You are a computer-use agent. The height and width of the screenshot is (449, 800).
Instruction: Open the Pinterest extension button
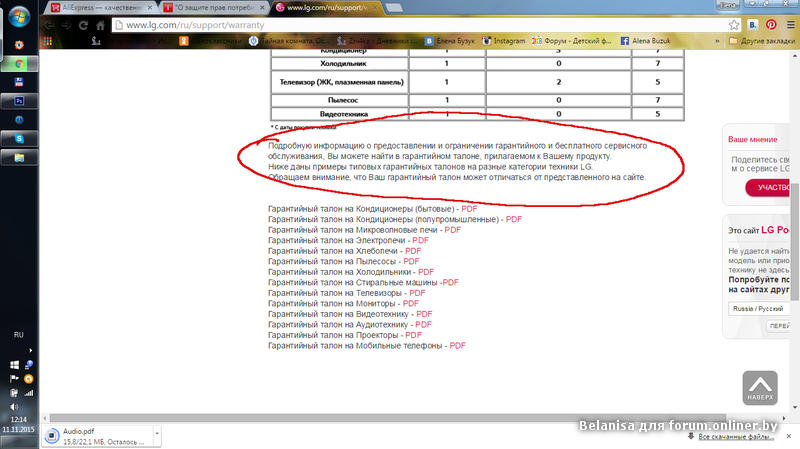click(x=771, y=24)
